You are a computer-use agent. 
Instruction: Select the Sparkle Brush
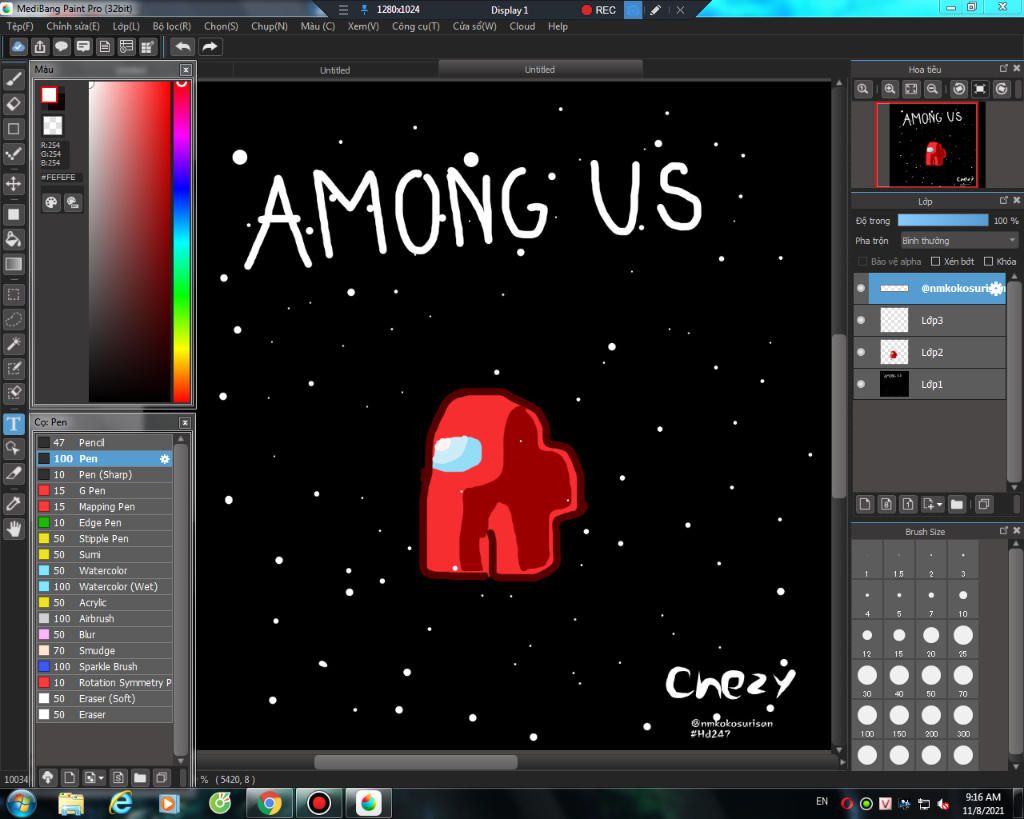point(104,667)
